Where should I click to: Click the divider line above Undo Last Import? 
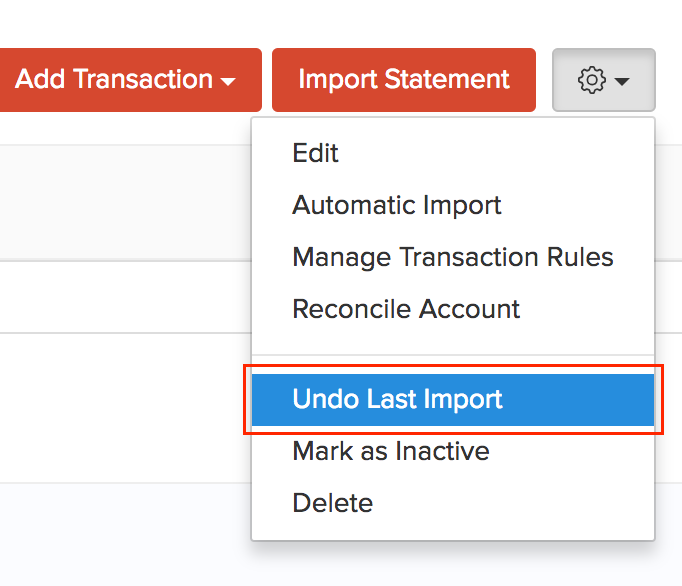452,354
